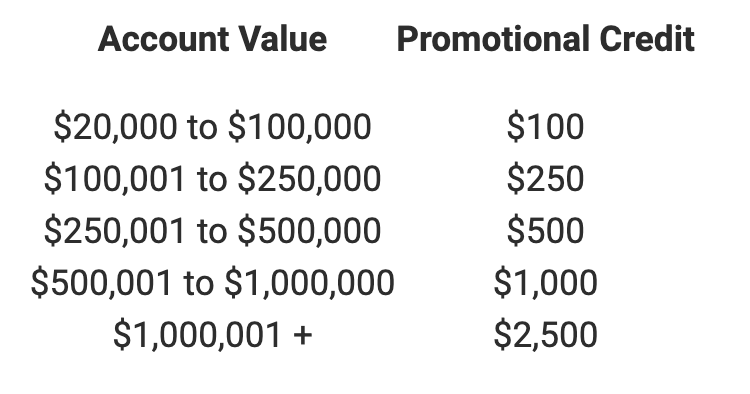Click the $250,000 upper limit in second row
The height and width of the screenshot is (394, 750).
(x=309, y=179)
